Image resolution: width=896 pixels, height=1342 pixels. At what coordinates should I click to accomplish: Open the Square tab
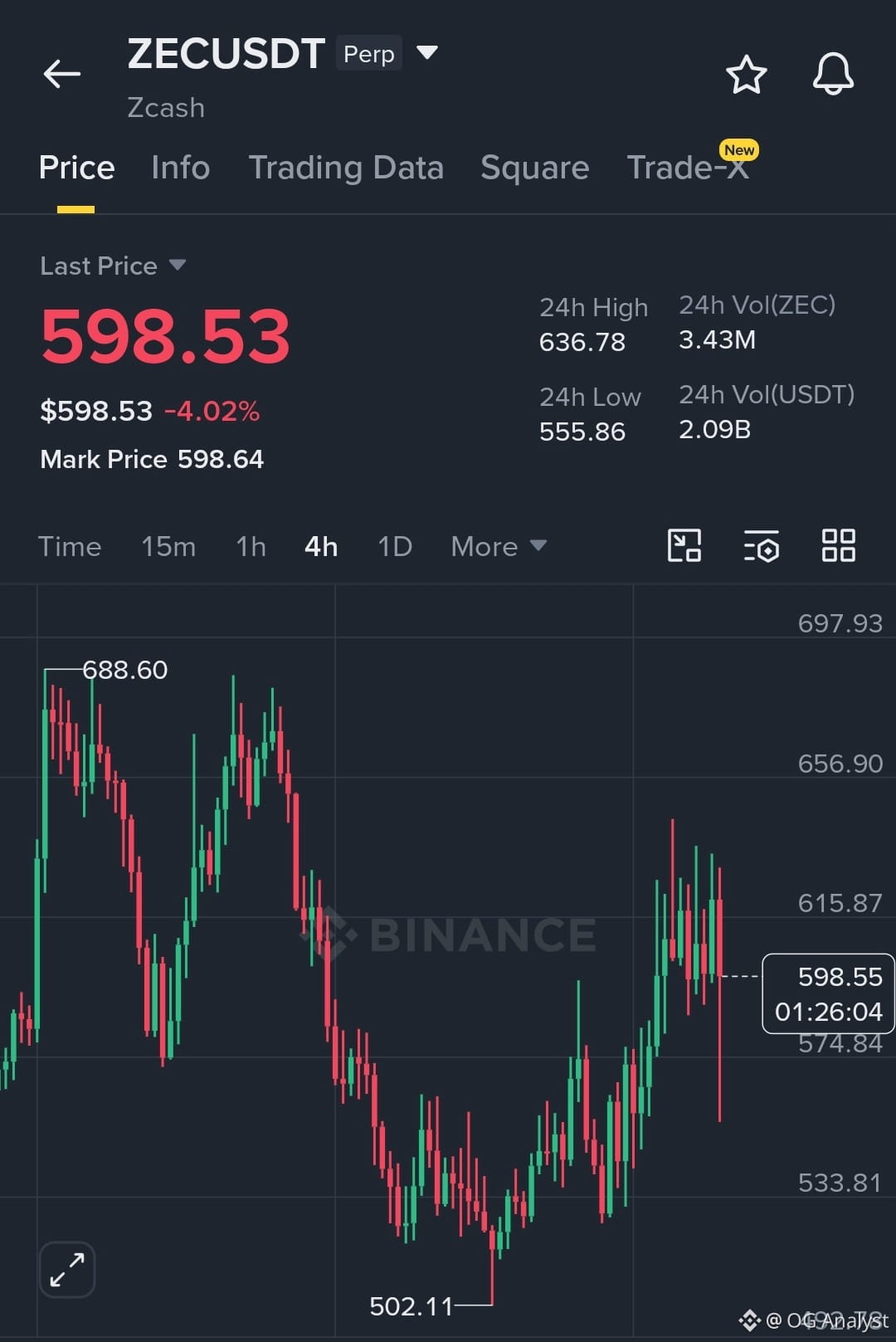[x=535, y=168]
